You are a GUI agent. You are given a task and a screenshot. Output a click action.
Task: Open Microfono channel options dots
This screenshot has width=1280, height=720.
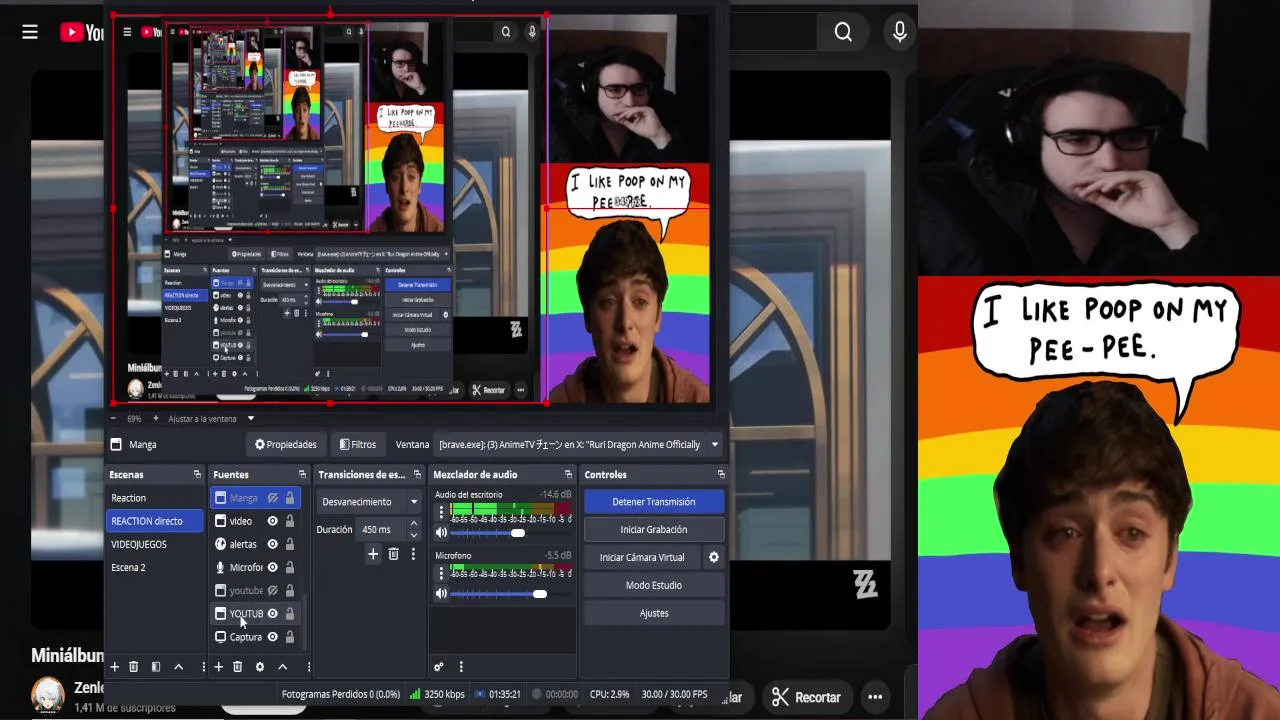point(441,573)
